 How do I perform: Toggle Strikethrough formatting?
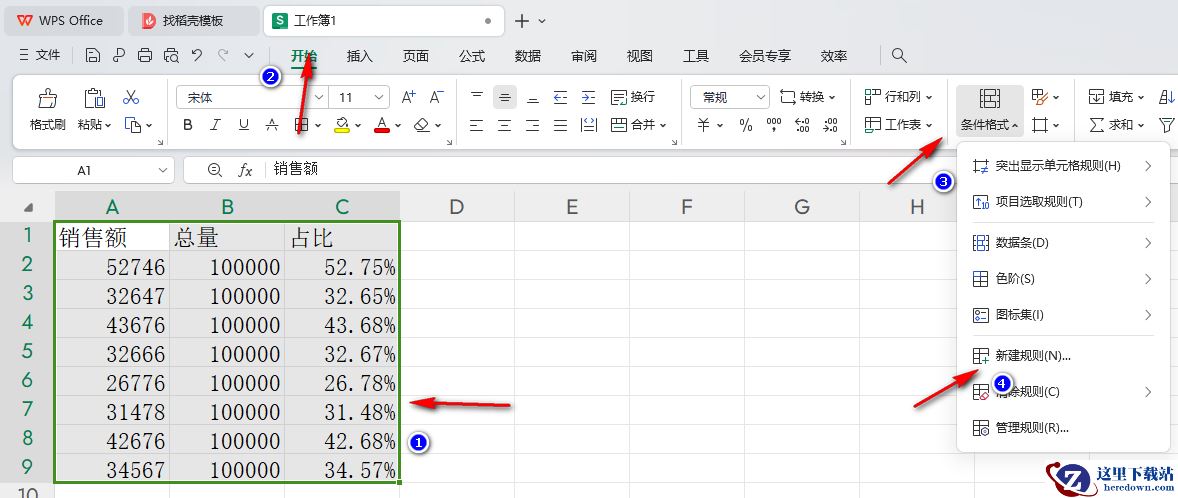coord(272,125)
